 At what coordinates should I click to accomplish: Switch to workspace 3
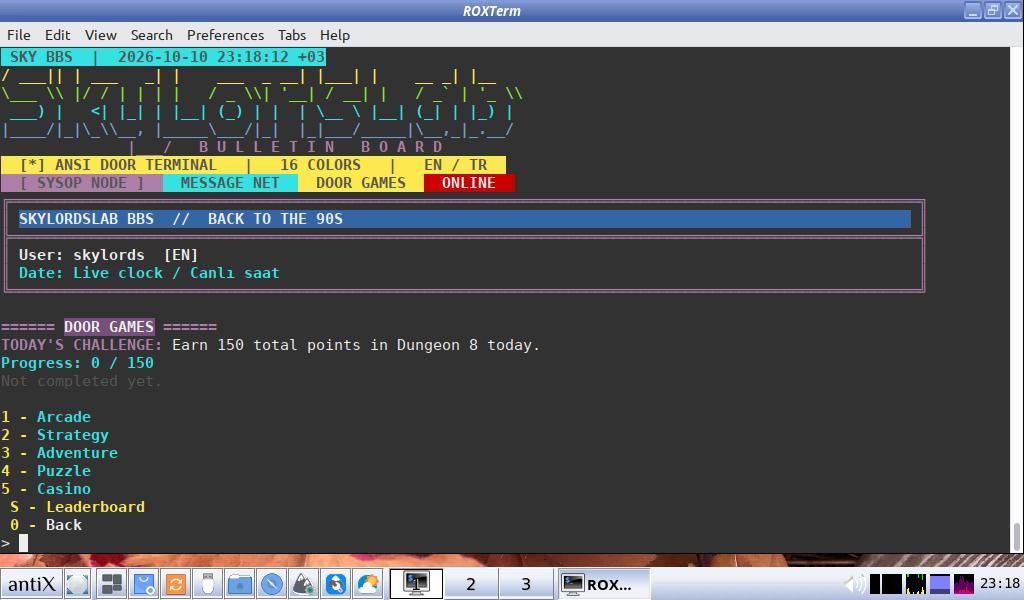(526, 584)
